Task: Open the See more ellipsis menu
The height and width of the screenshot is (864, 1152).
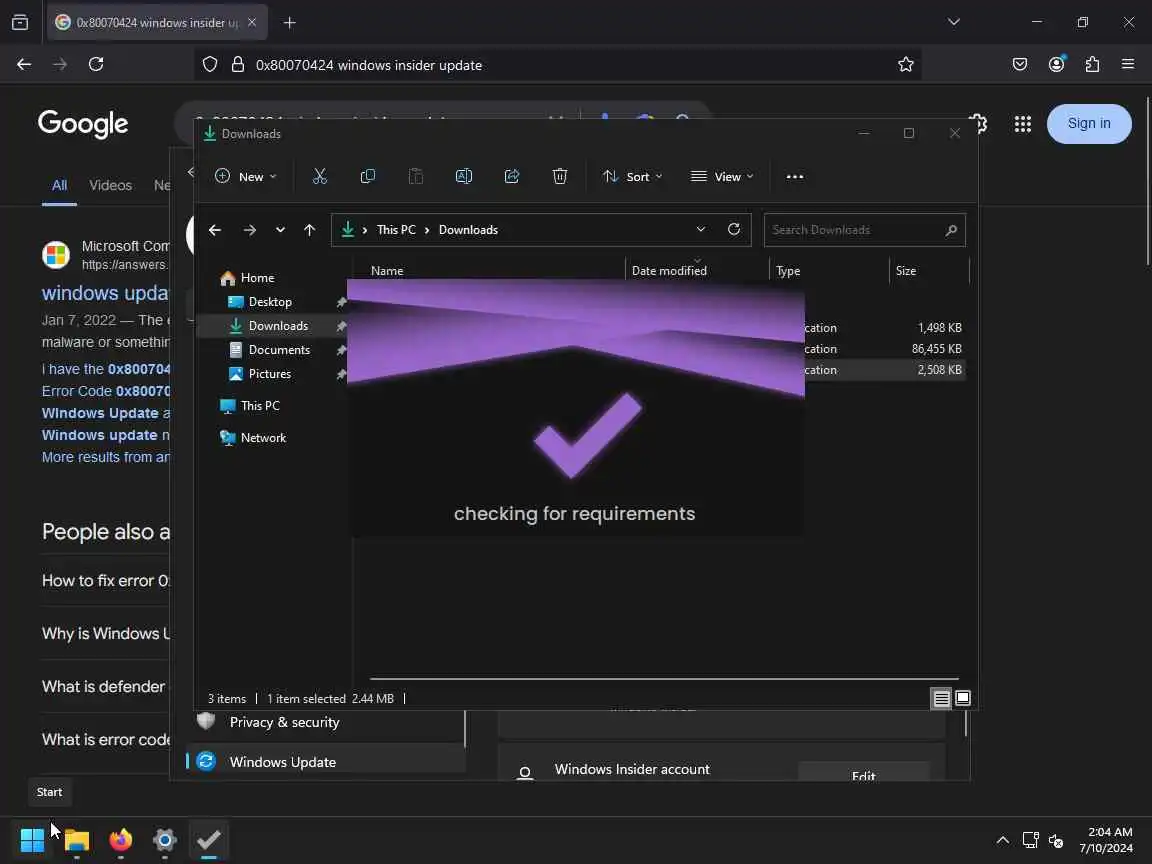Action: (x=795, y=176)
